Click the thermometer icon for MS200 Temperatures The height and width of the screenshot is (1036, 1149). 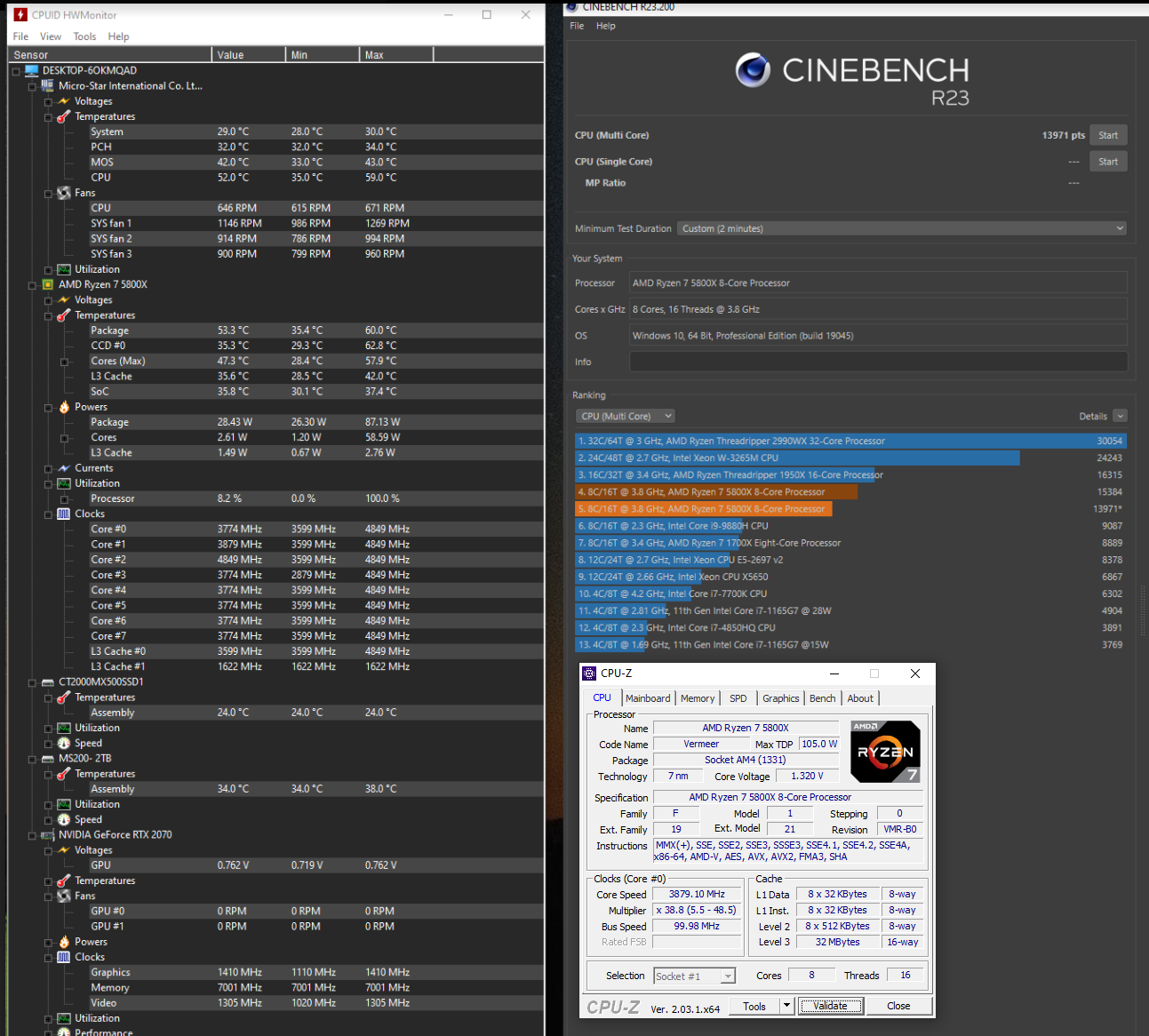(64, 774)
